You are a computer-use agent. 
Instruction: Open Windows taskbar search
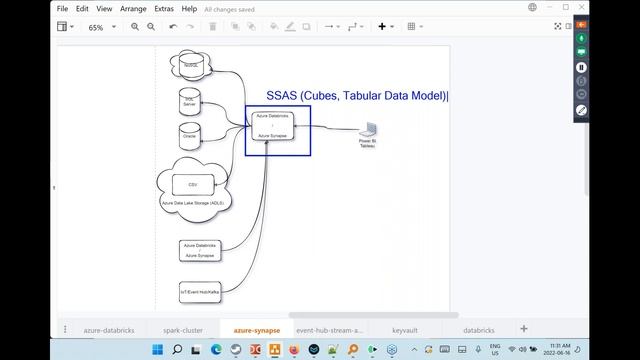coord(177,349)
